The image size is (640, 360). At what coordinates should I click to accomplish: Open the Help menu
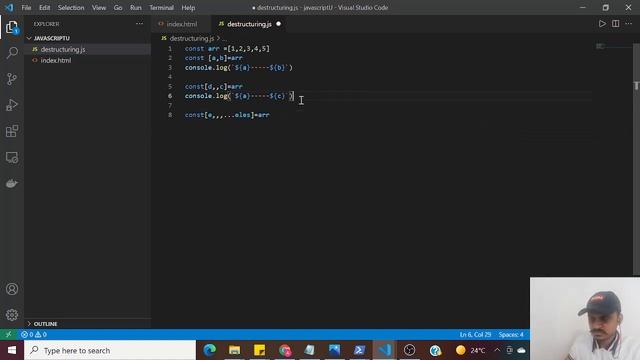coord(188,7)
